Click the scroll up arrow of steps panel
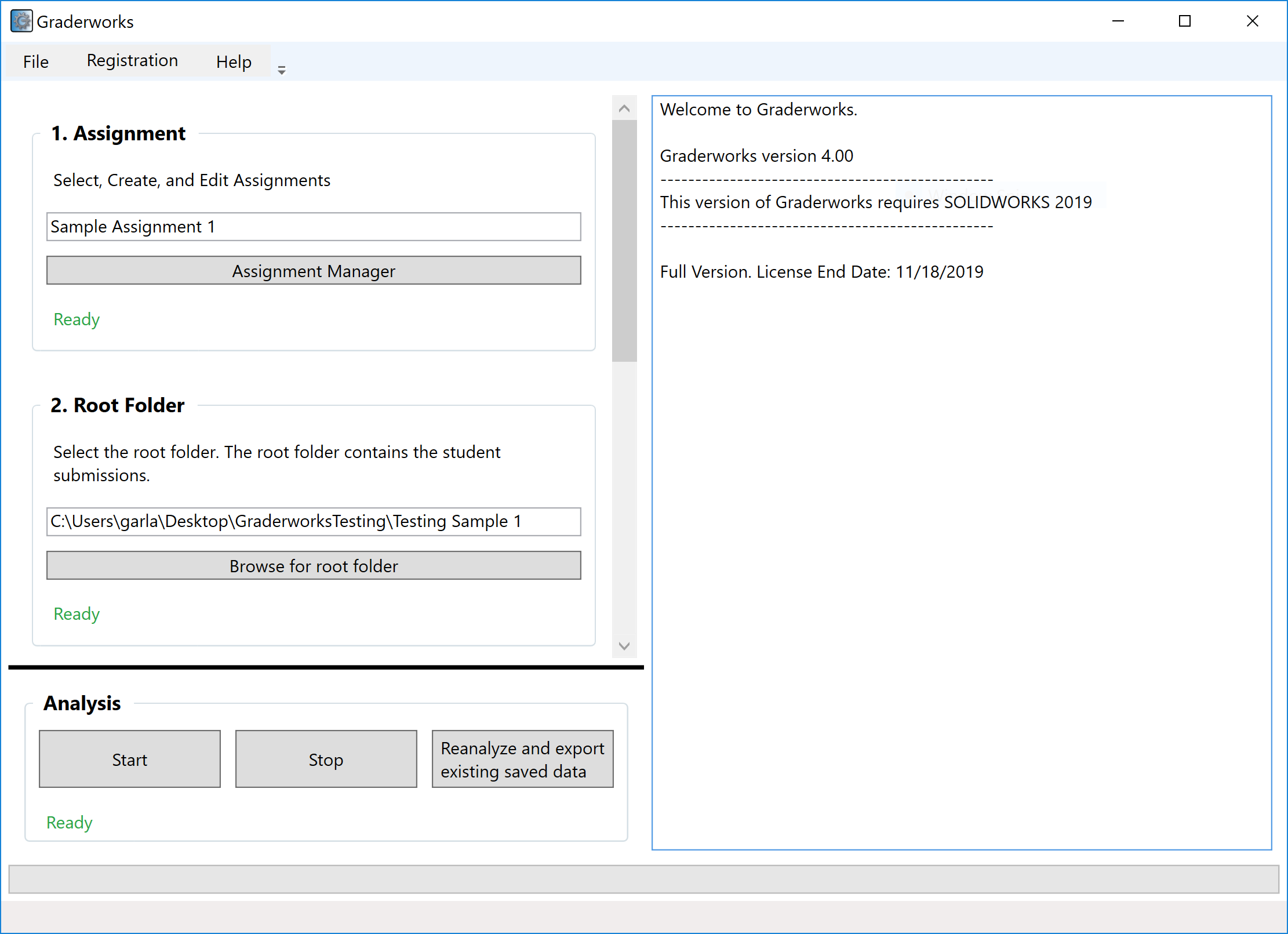 tap(624, 108)
